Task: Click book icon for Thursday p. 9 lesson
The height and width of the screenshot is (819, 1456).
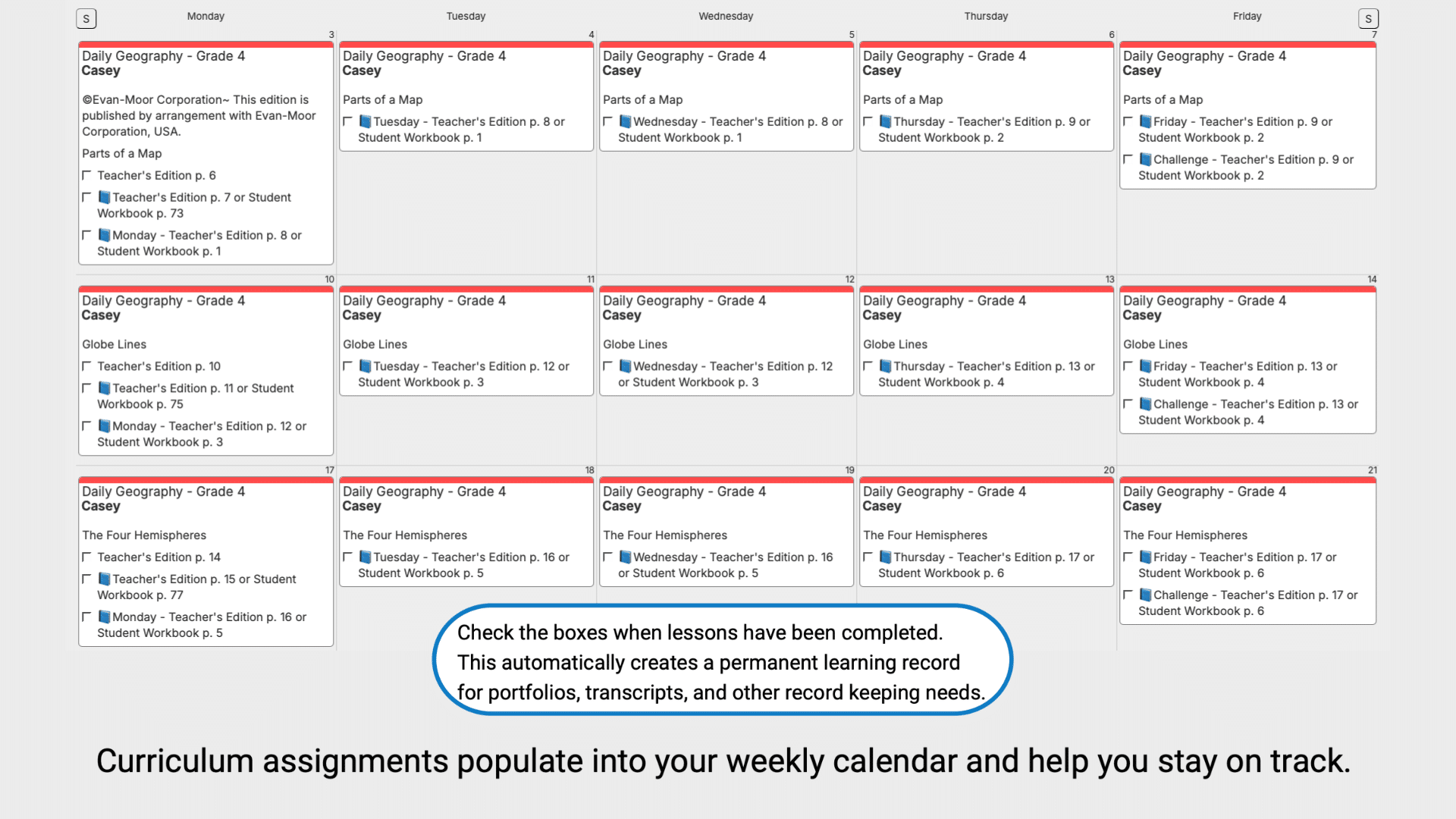Action: click(885, 121)
